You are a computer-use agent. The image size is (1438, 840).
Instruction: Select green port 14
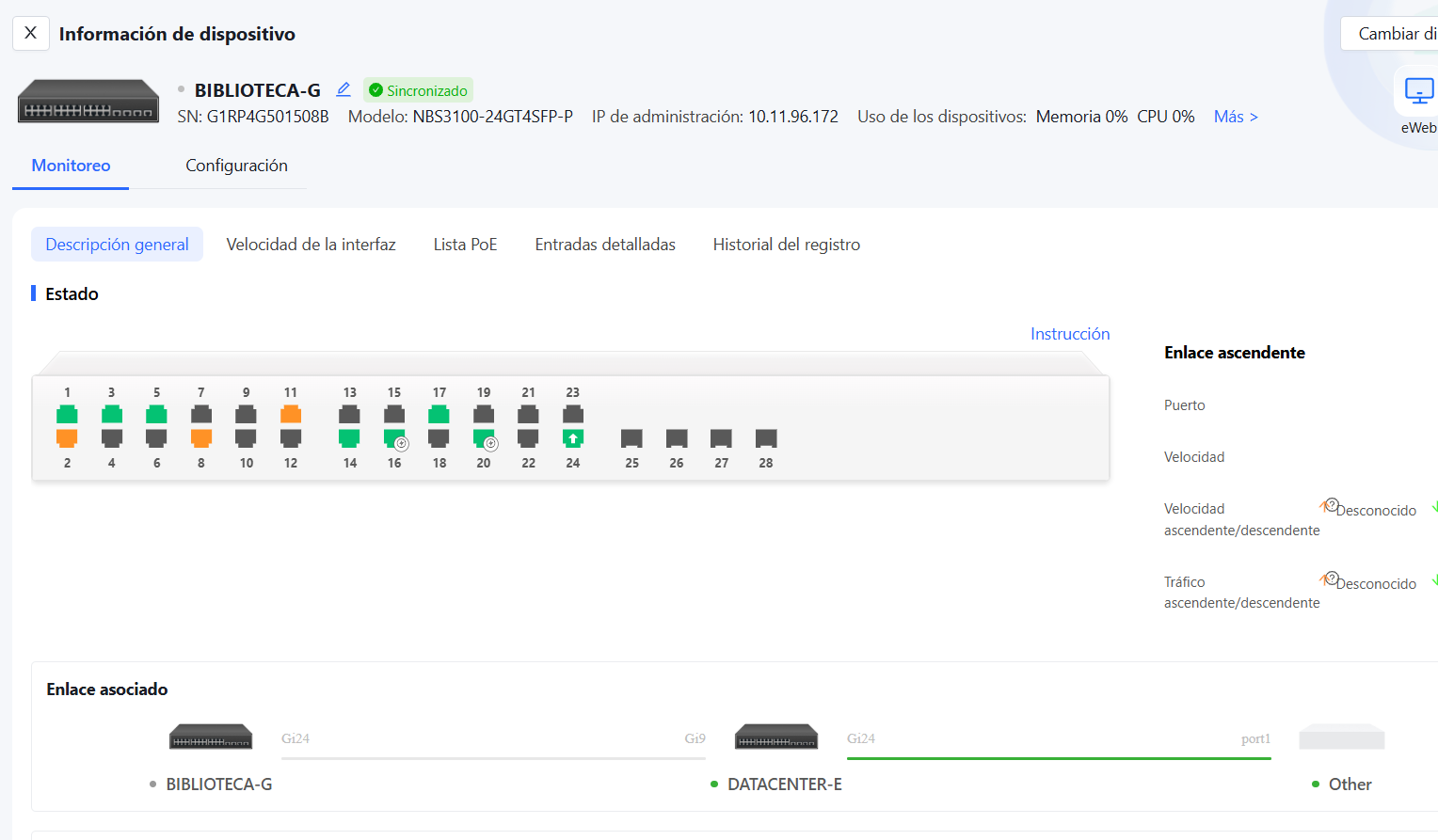pyautogui.click(x=349, y=438)
